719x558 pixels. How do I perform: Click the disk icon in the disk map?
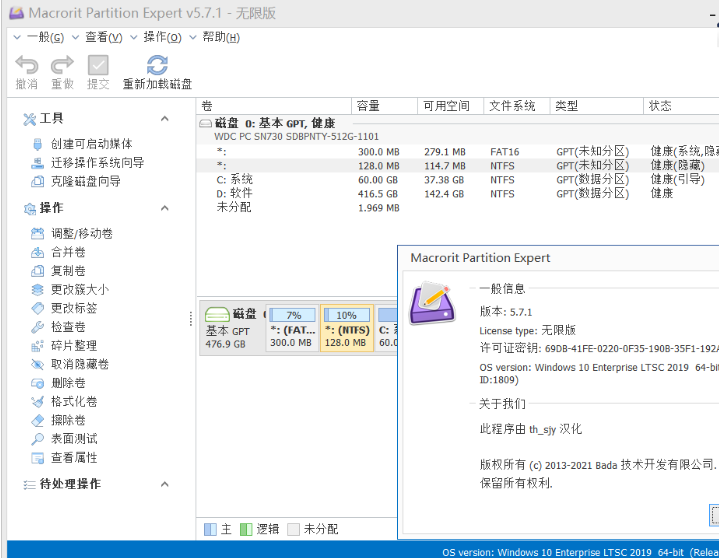pos(217,315)
